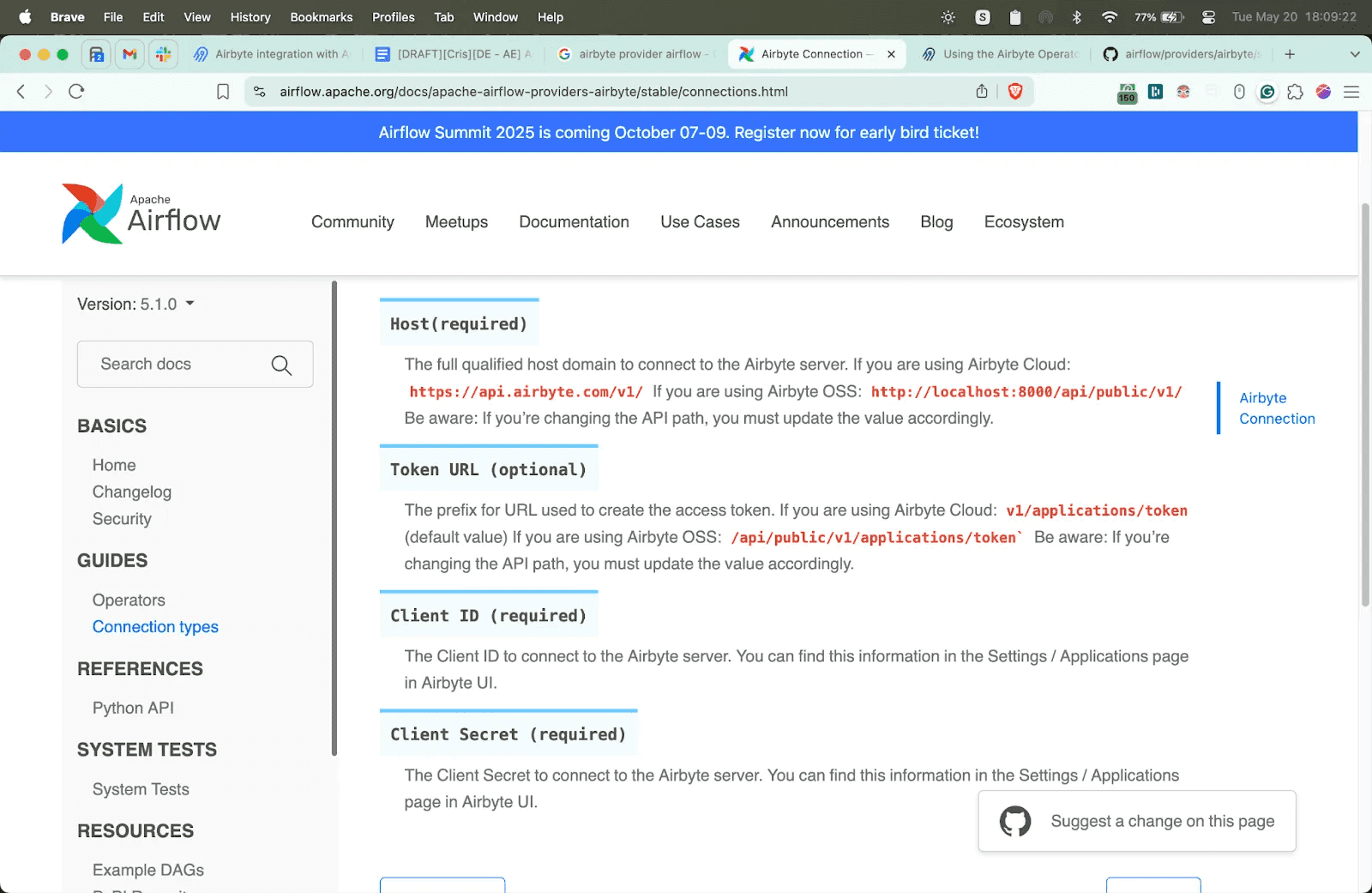
Task: Bookmark this page with the bookmark icon
Action: [x=223, y=92]
